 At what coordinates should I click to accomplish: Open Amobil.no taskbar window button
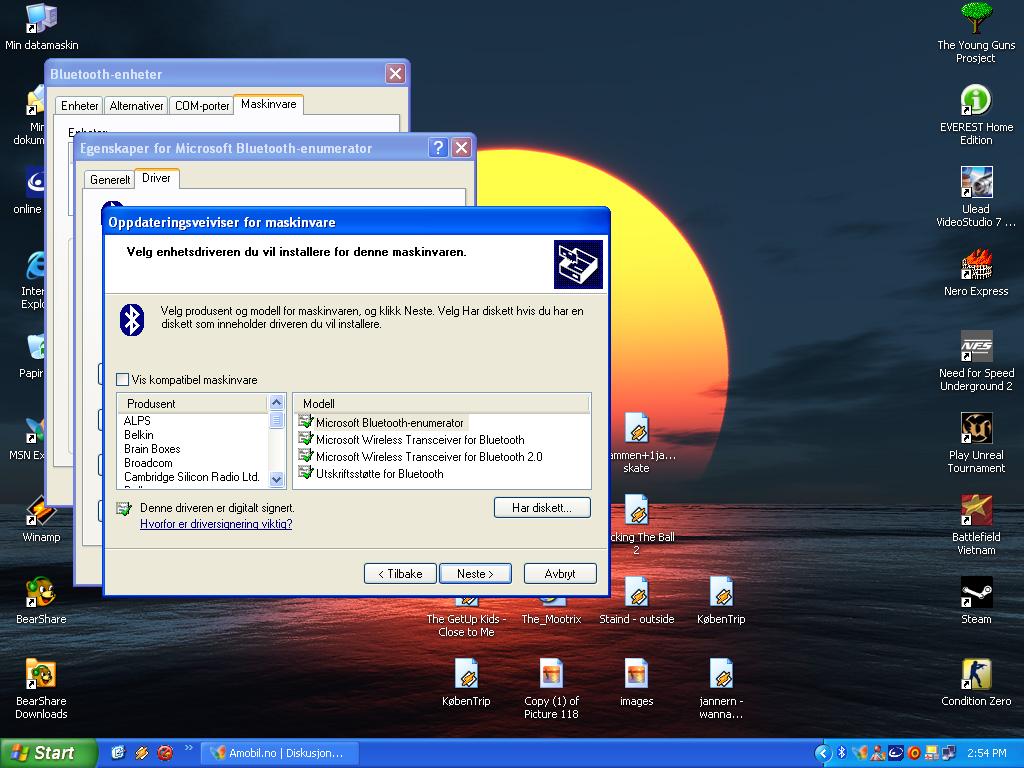tap(280, 753)
